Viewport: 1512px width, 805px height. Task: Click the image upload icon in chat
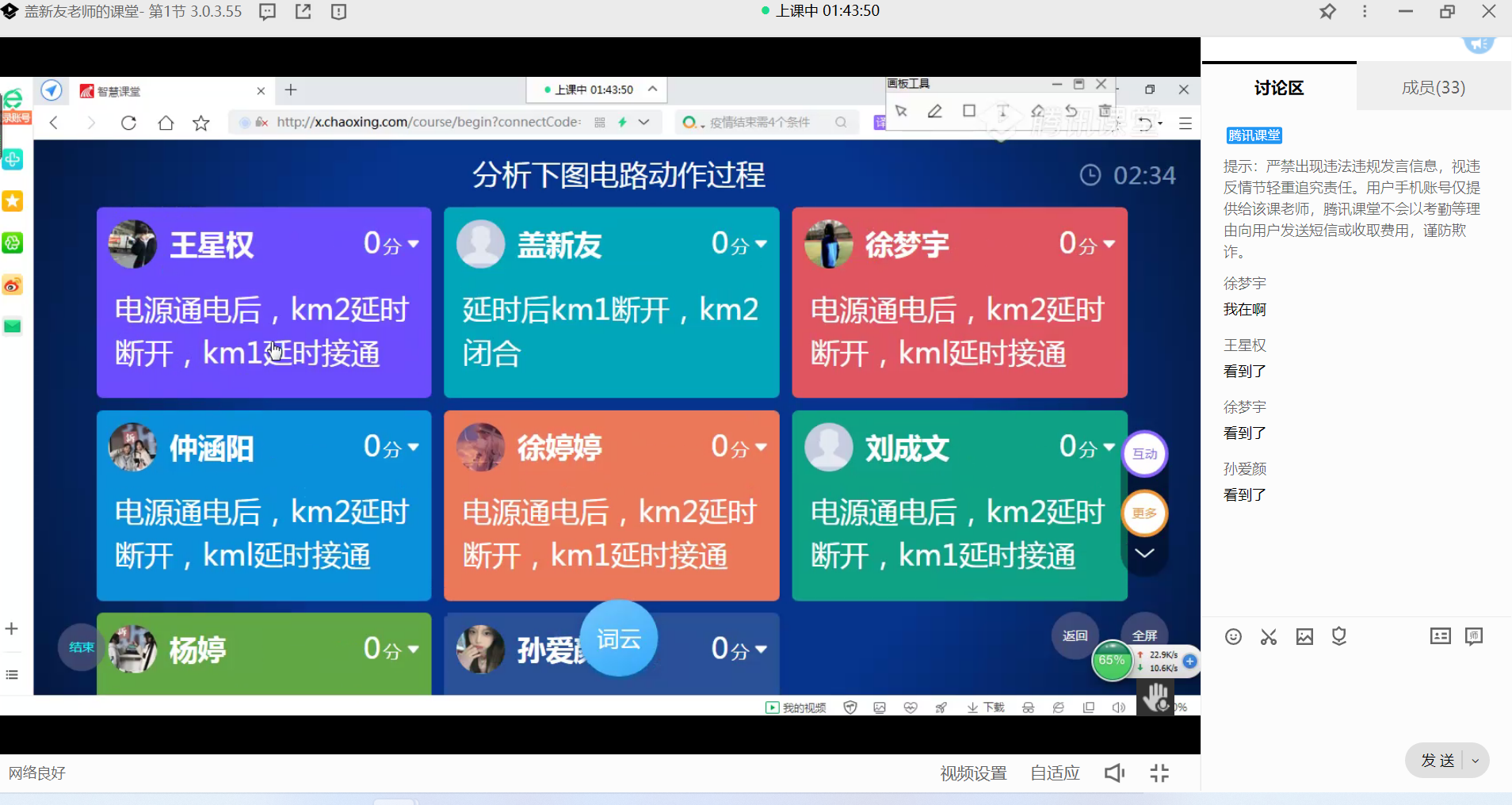[1304, 637]
